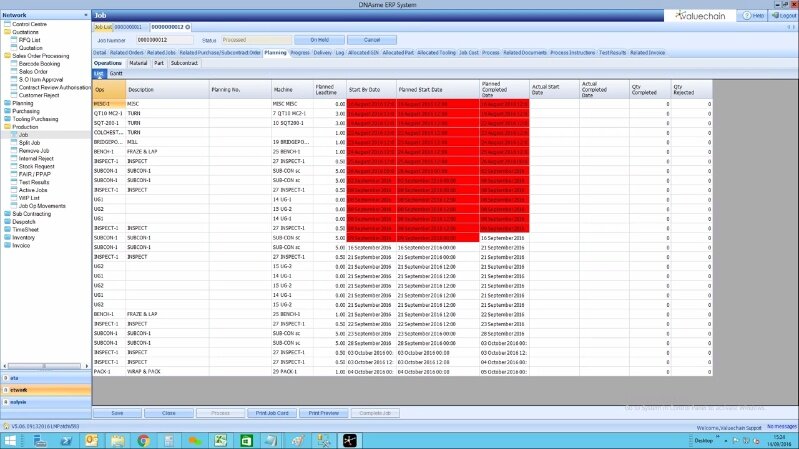This screenshot has height=449, width=799.
Task: Expand the Planning folder in sidebar
Action: (4, 102)
